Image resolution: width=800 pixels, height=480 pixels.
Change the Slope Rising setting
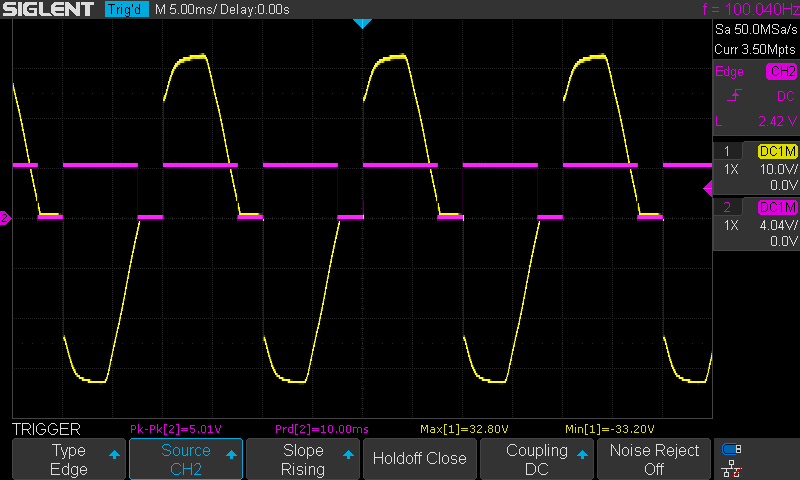point(303,459)
